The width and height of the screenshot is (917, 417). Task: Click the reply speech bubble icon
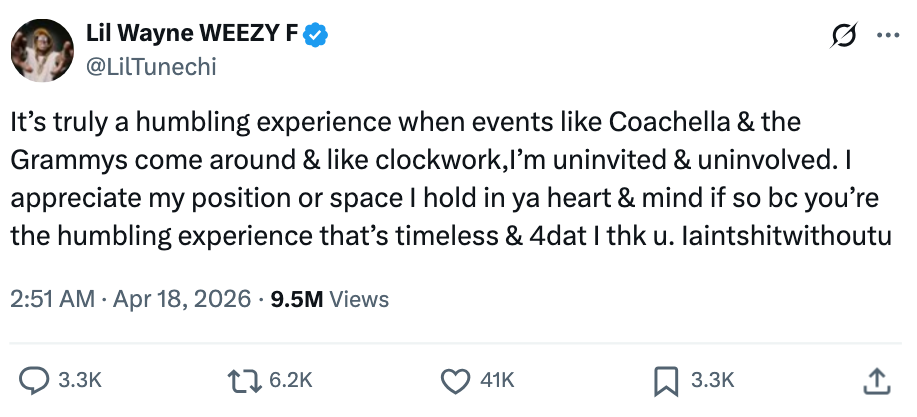[36, 380]
